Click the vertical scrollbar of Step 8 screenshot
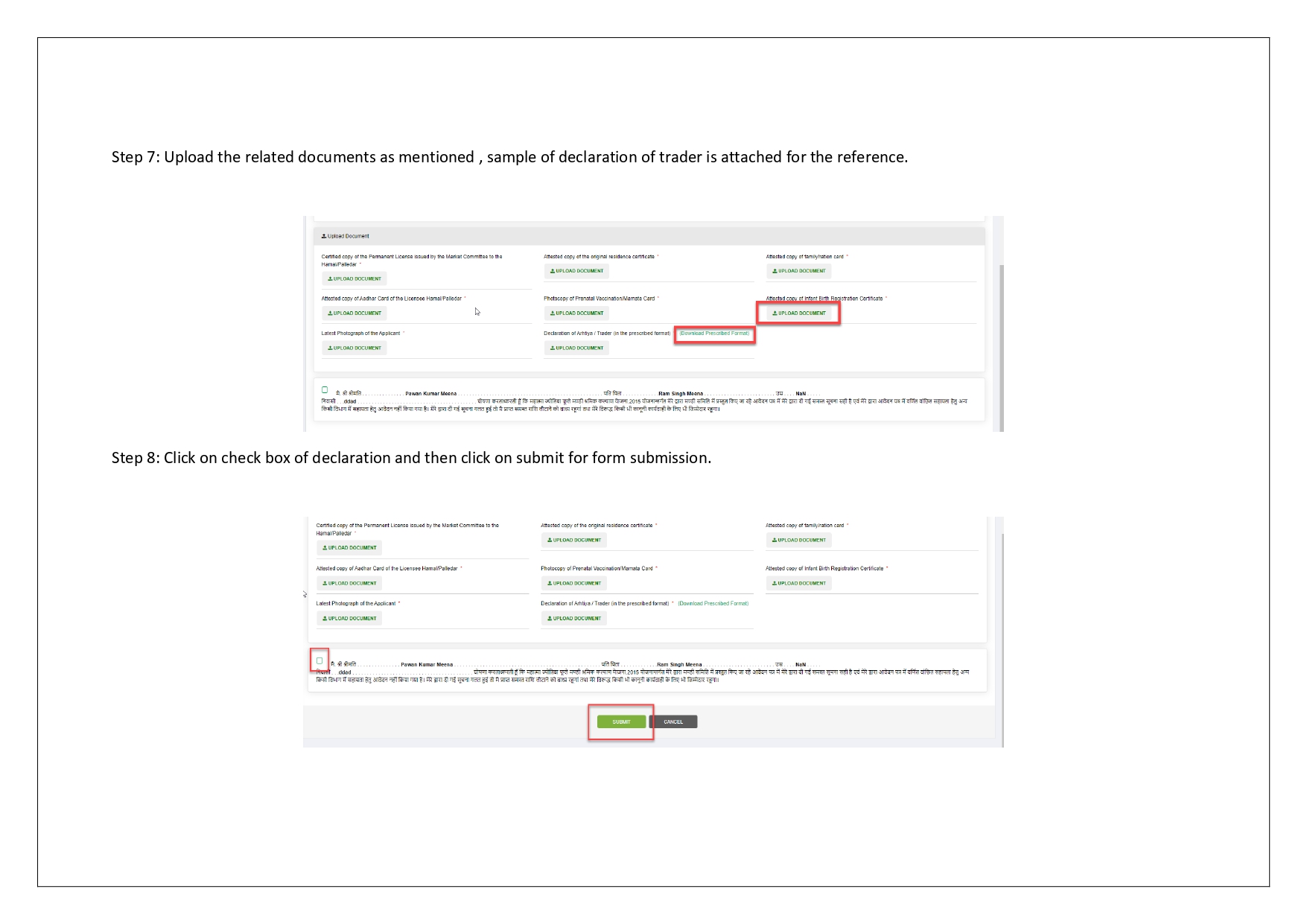This screenshot has width=1307, height=924. tap(1002, 640)
